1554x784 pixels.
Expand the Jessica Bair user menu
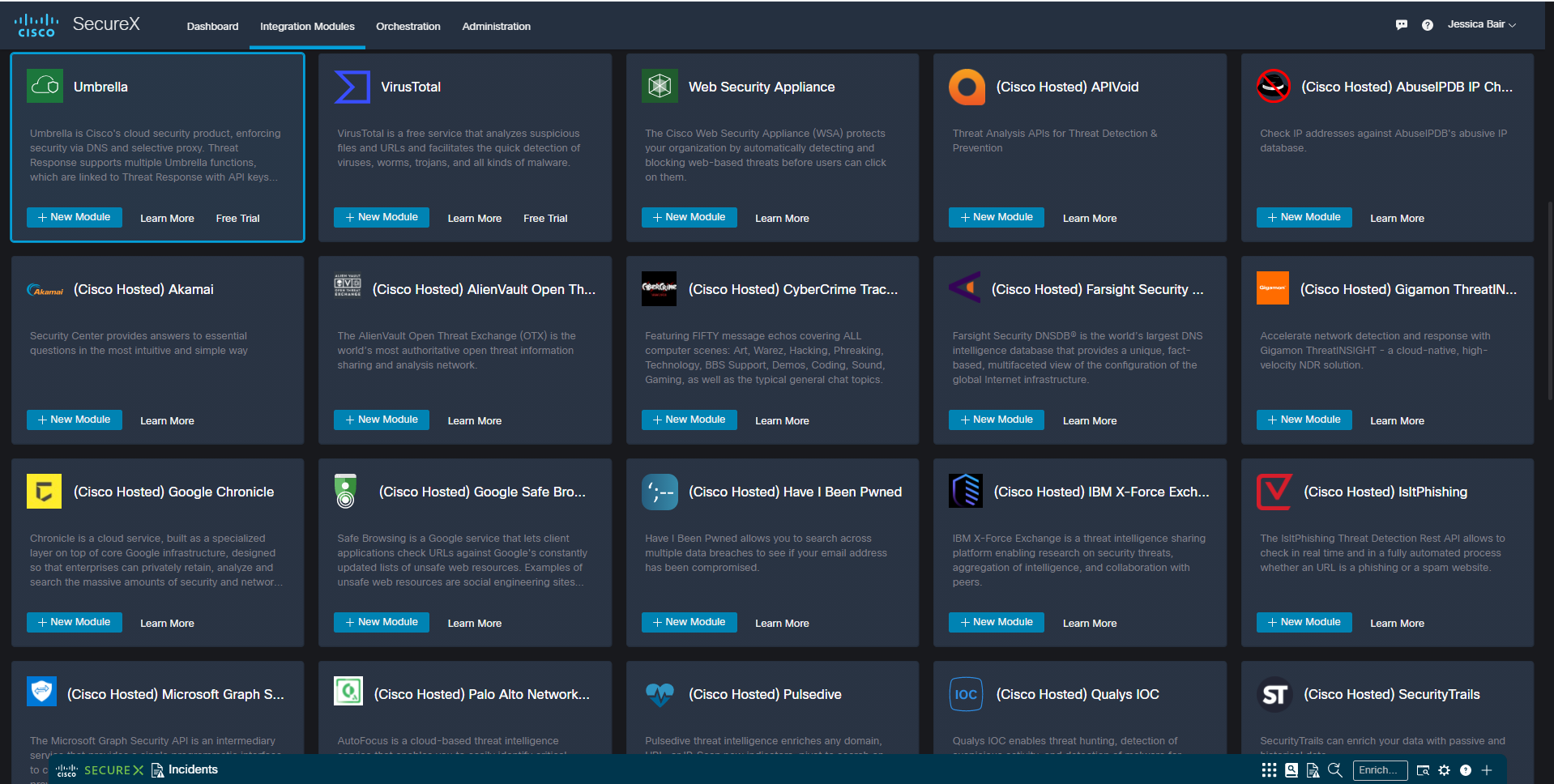1481,24
